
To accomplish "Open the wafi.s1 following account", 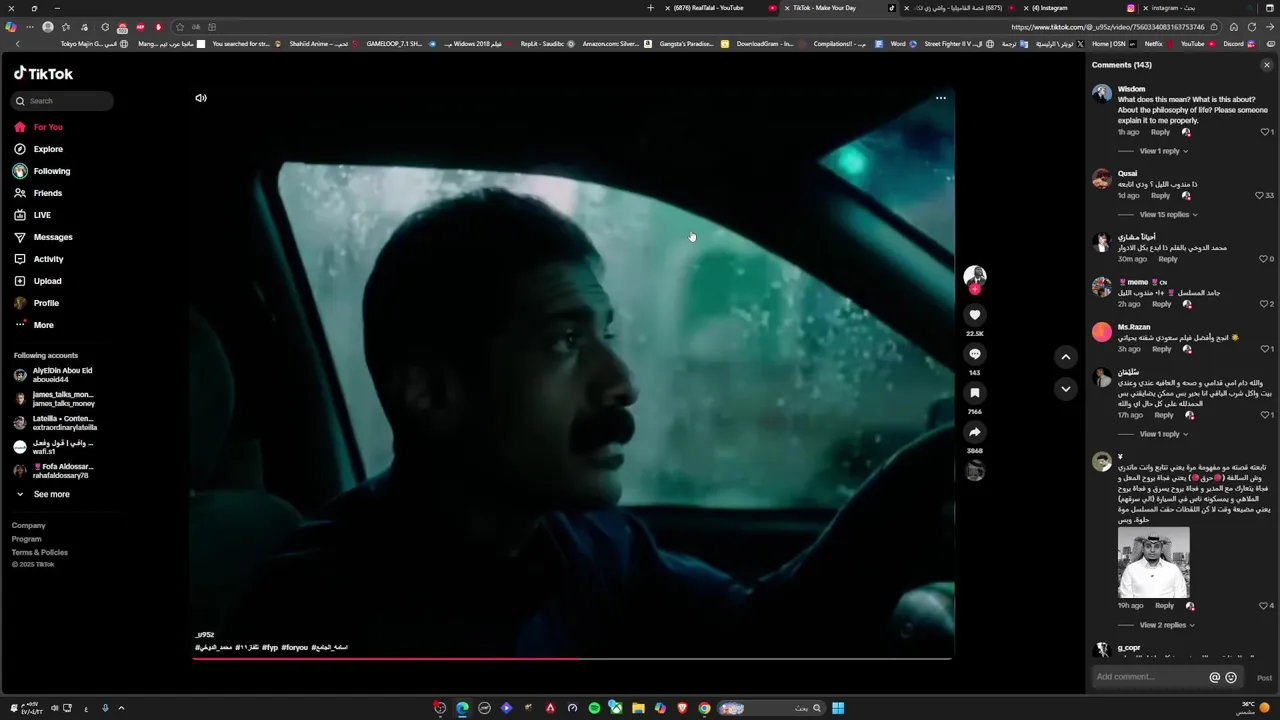I will point(53,447).
